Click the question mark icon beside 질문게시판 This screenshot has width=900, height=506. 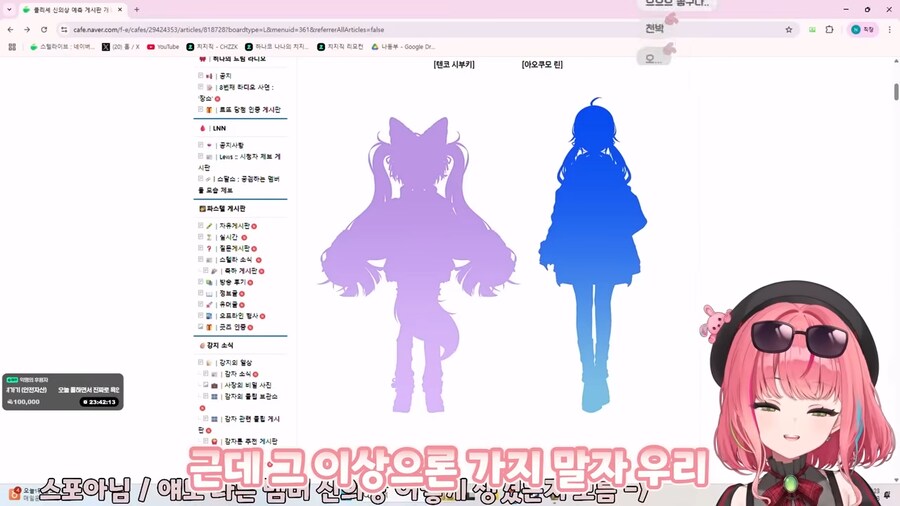(x=210, y=248)
